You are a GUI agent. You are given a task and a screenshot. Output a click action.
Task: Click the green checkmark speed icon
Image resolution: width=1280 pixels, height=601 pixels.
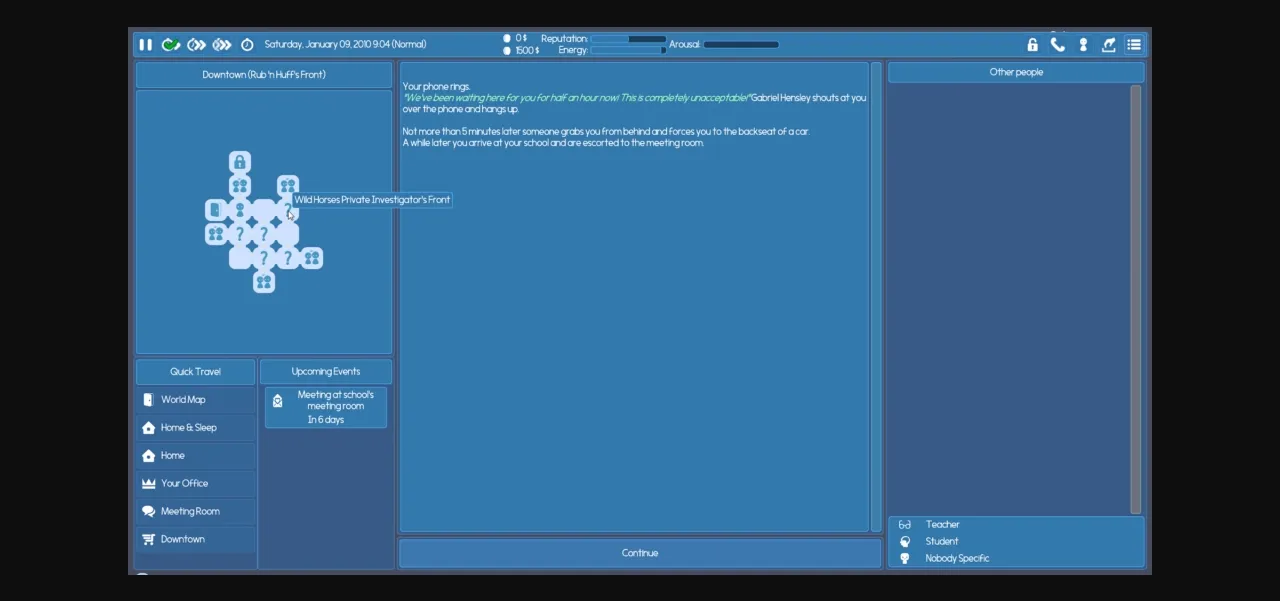point(171,45)
